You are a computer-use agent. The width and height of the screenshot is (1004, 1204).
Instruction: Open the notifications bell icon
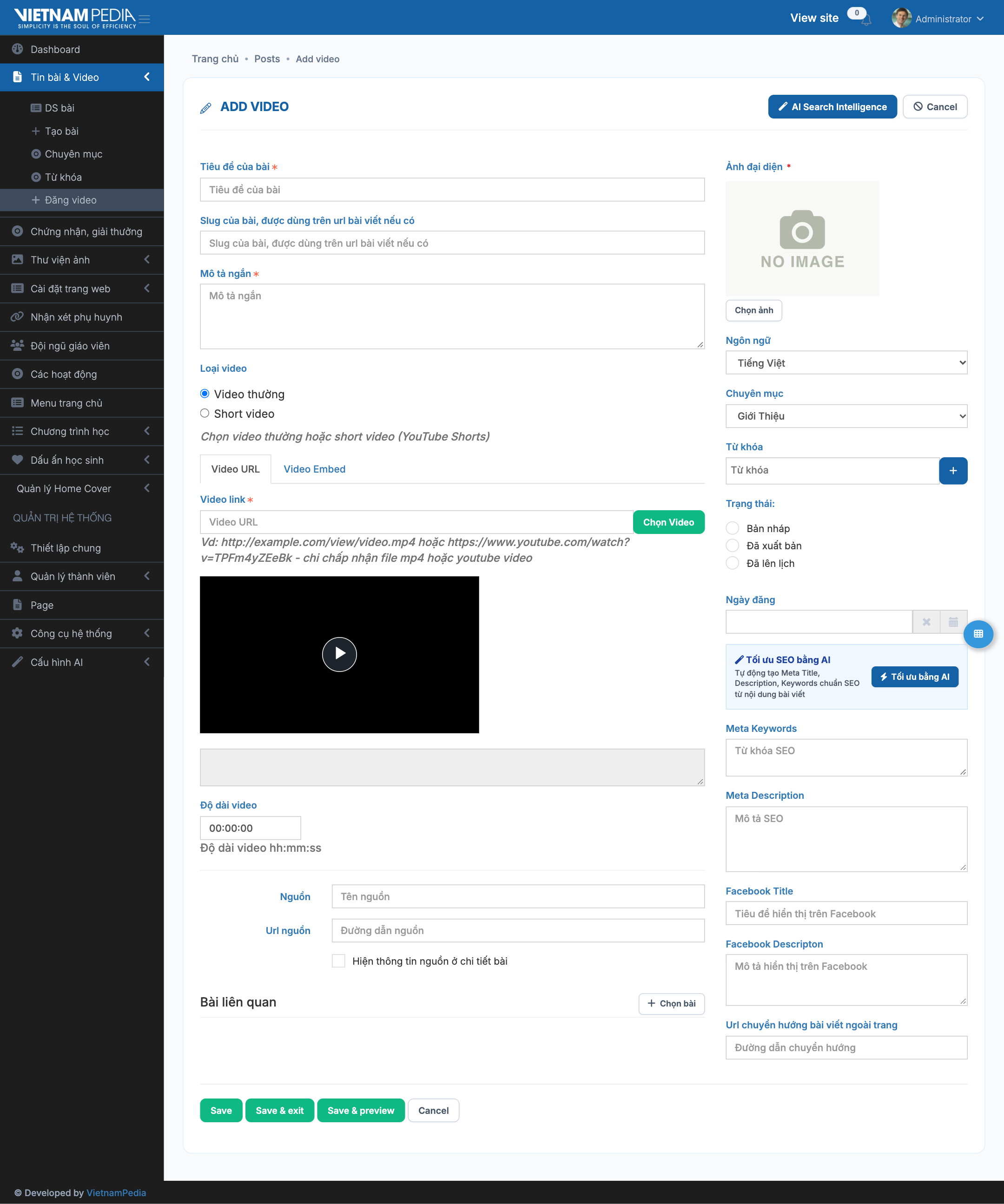click(866, 20)
